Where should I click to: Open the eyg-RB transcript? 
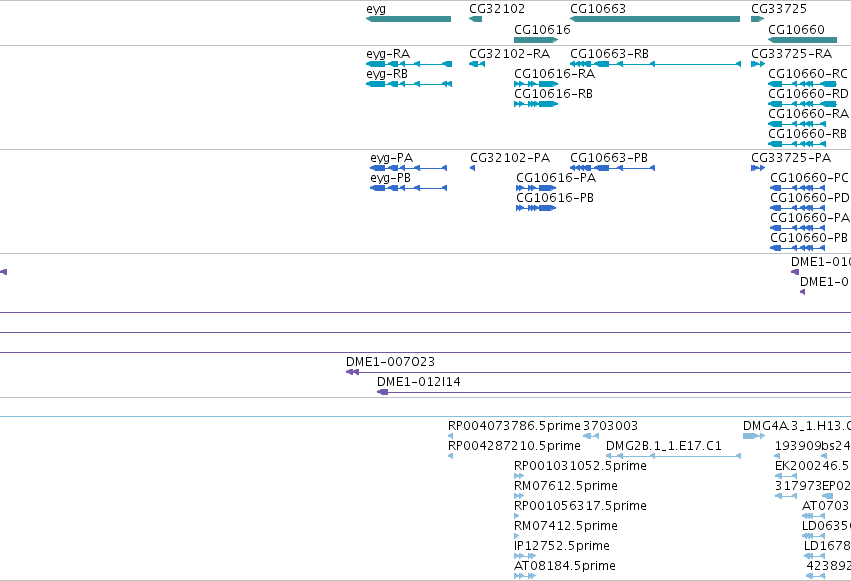[387, 74]
